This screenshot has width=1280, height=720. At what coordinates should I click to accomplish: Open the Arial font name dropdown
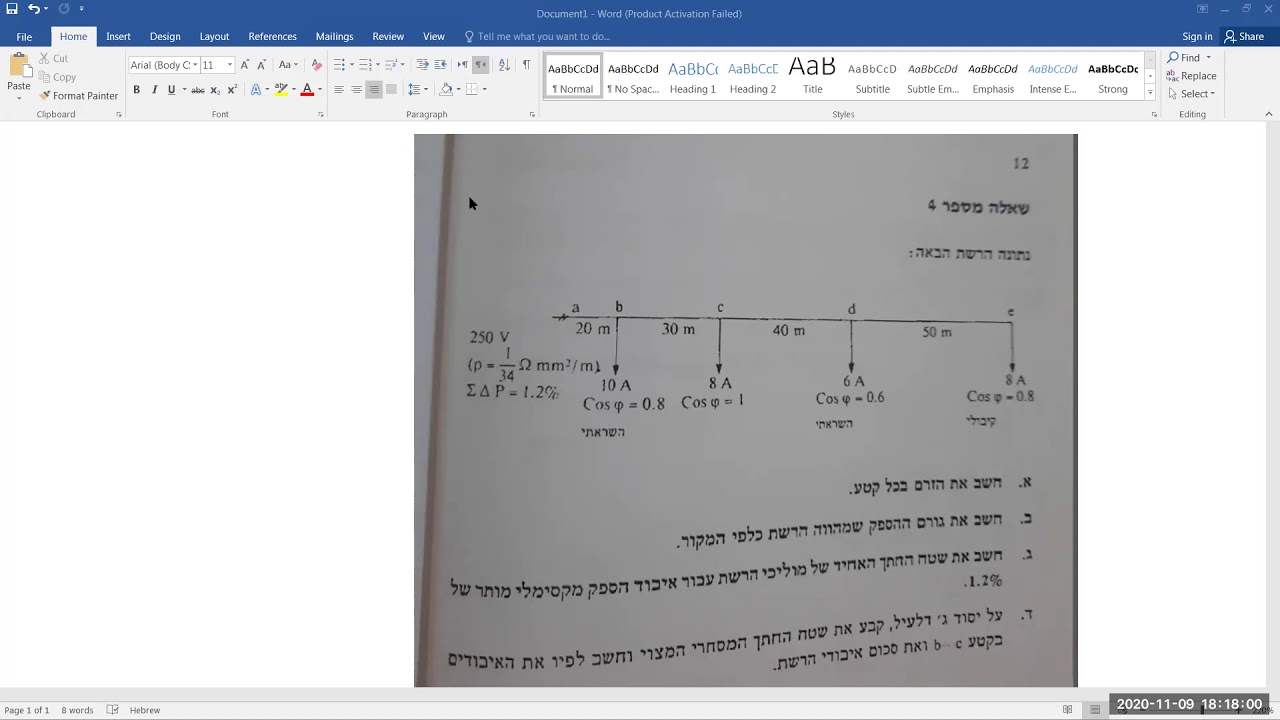pos(193,65)
